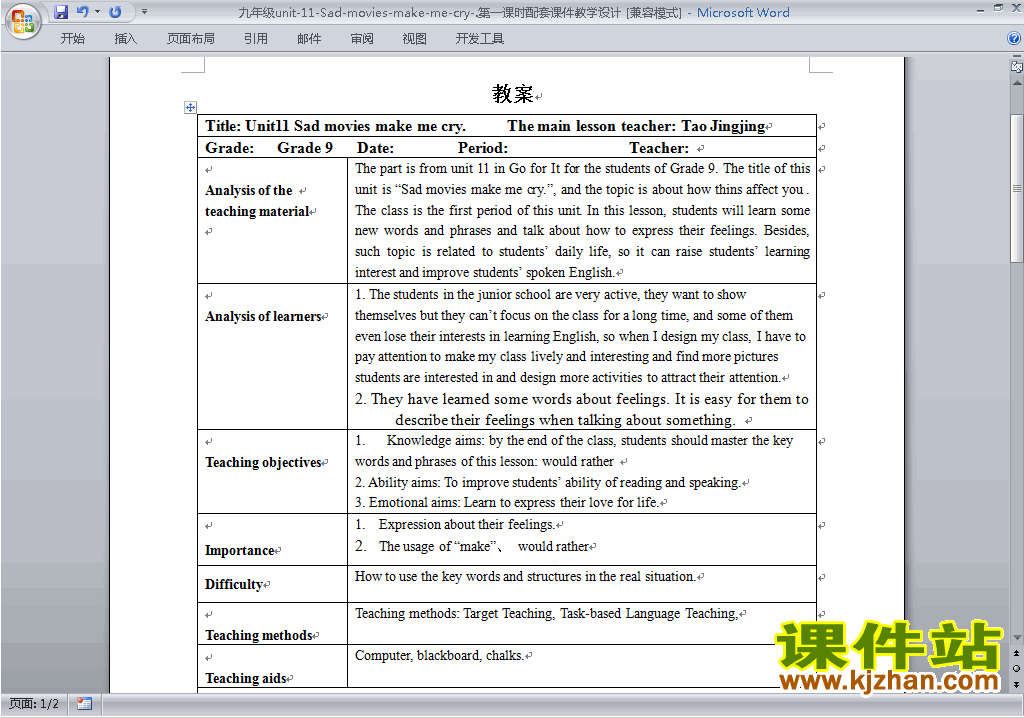
Task: Open the 开始 ribbon tab
Action: pyautogui.click(x=72, y=39)
